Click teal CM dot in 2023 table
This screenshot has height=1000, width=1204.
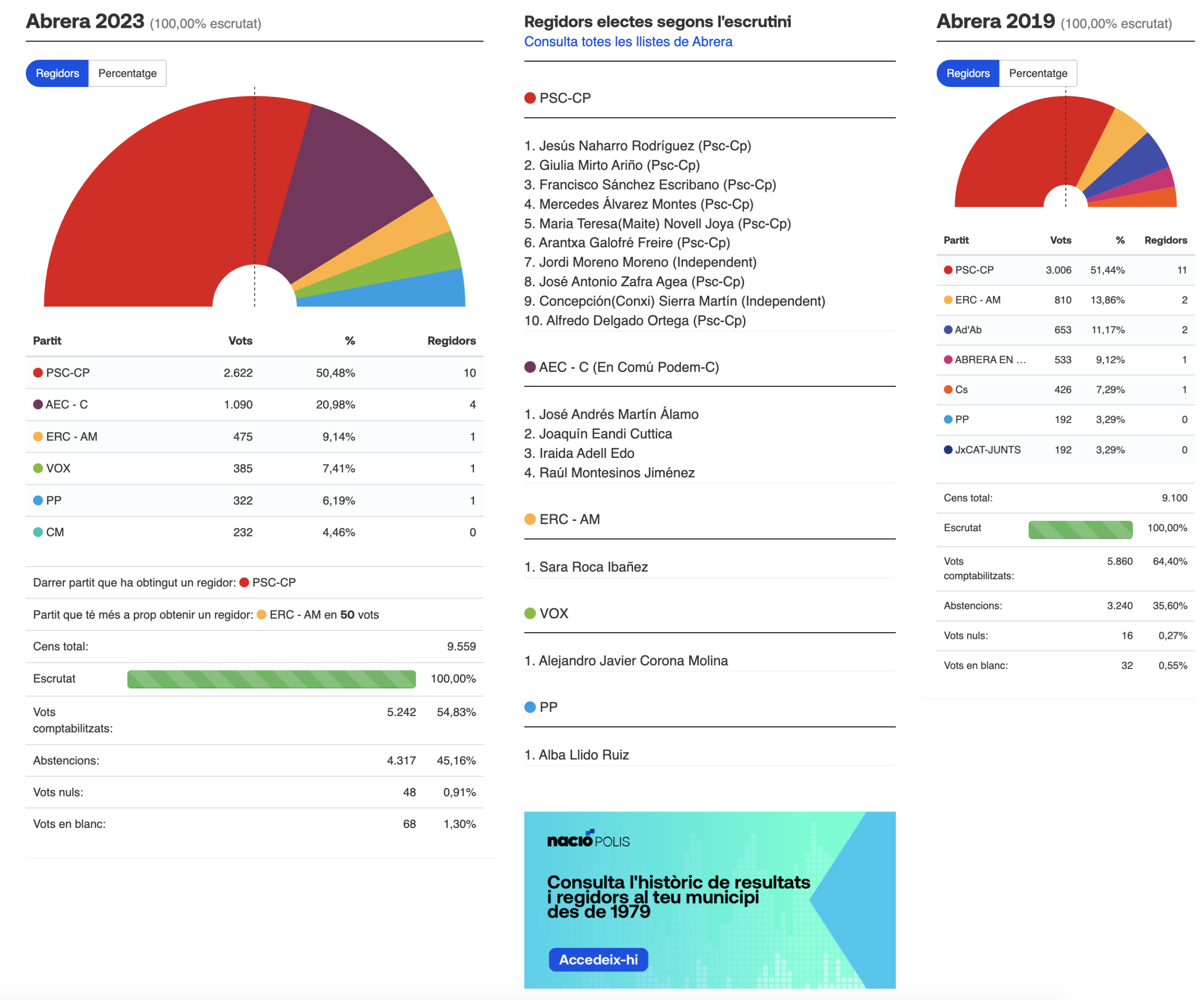pos(38,532)
